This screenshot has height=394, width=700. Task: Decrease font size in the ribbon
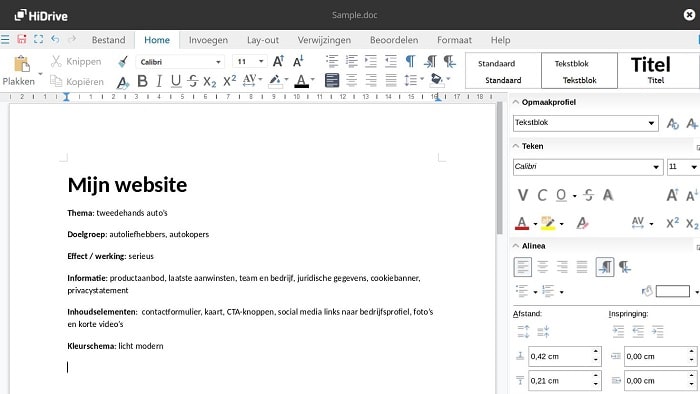pos(298,61)
